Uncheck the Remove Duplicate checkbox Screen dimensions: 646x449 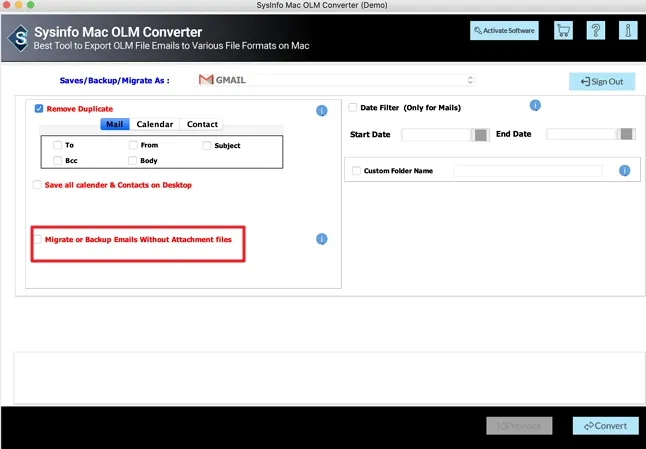pos(39,108)
